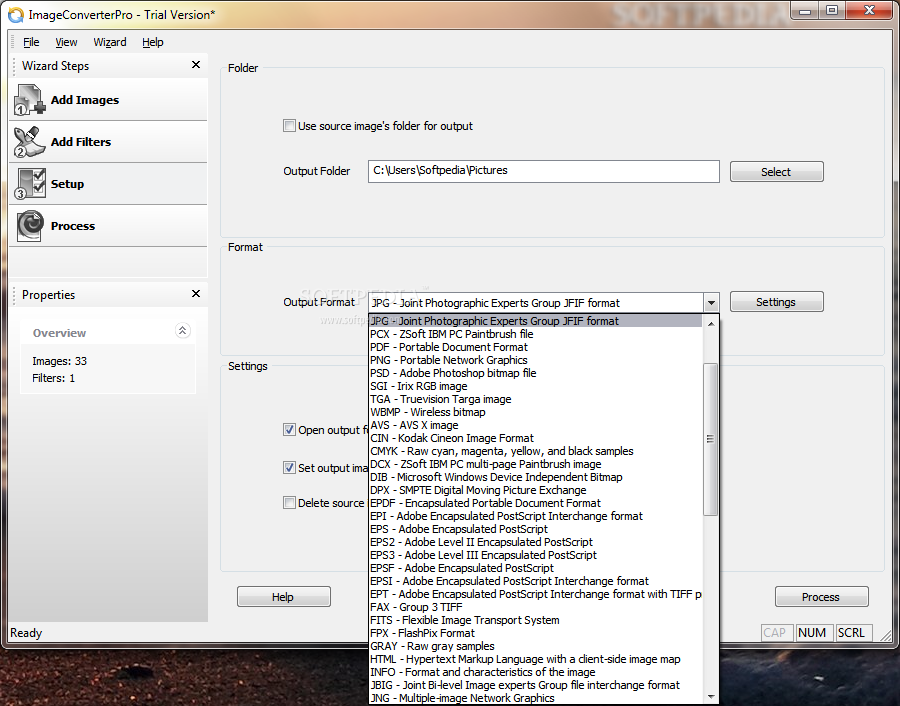The width and height of the screenshot is (900, 706).
Task: Close the Output Format dropdown arrow
Action: (x=711, y=302)
